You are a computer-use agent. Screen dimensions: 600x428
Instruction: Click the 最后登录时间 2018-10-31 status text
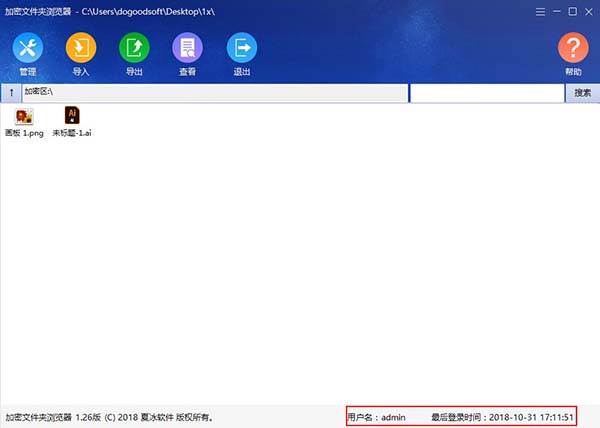click(x=502, y=417)
